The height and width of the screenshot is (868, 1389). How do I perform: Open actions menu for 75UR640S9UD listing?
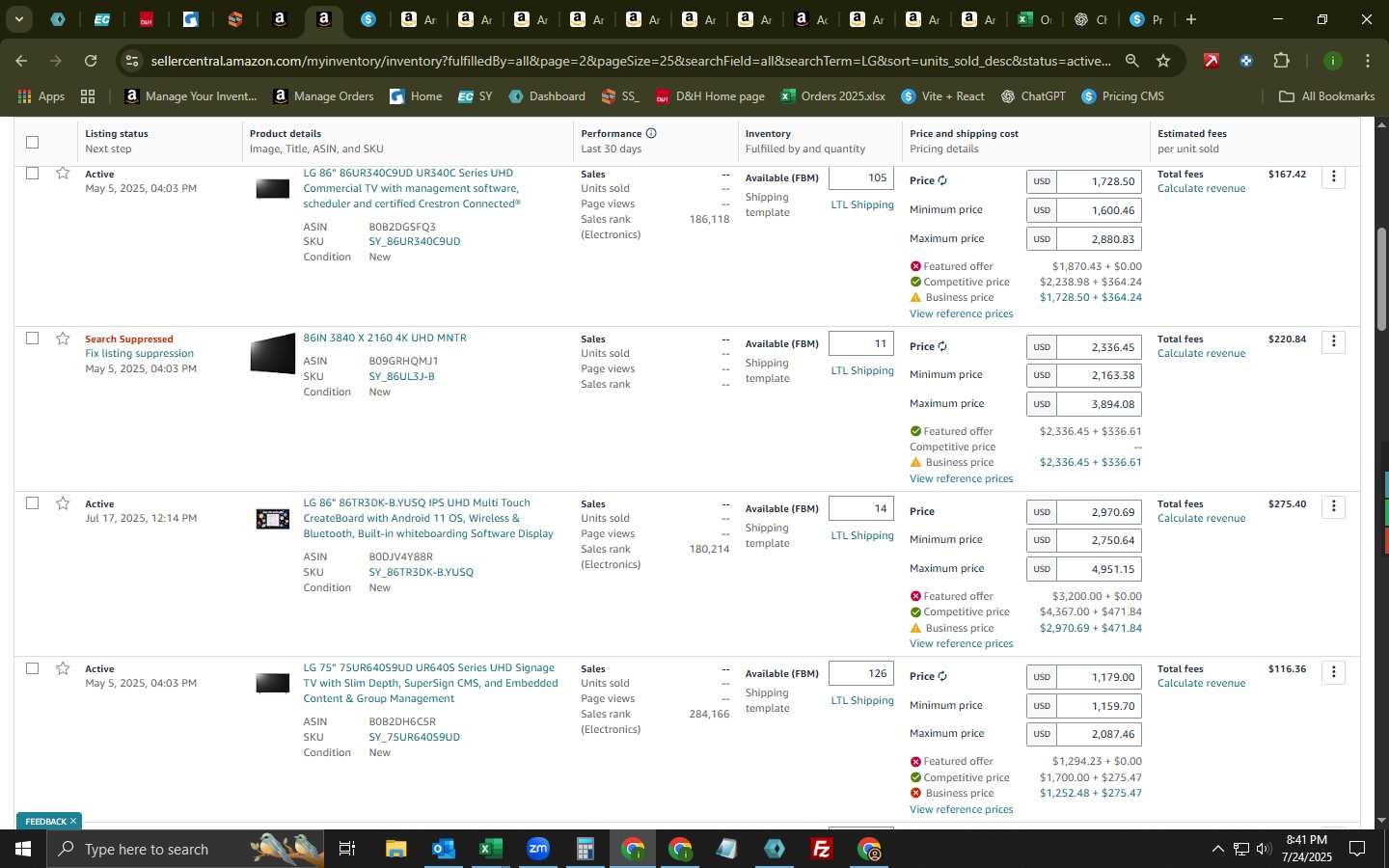[1333, 671]
